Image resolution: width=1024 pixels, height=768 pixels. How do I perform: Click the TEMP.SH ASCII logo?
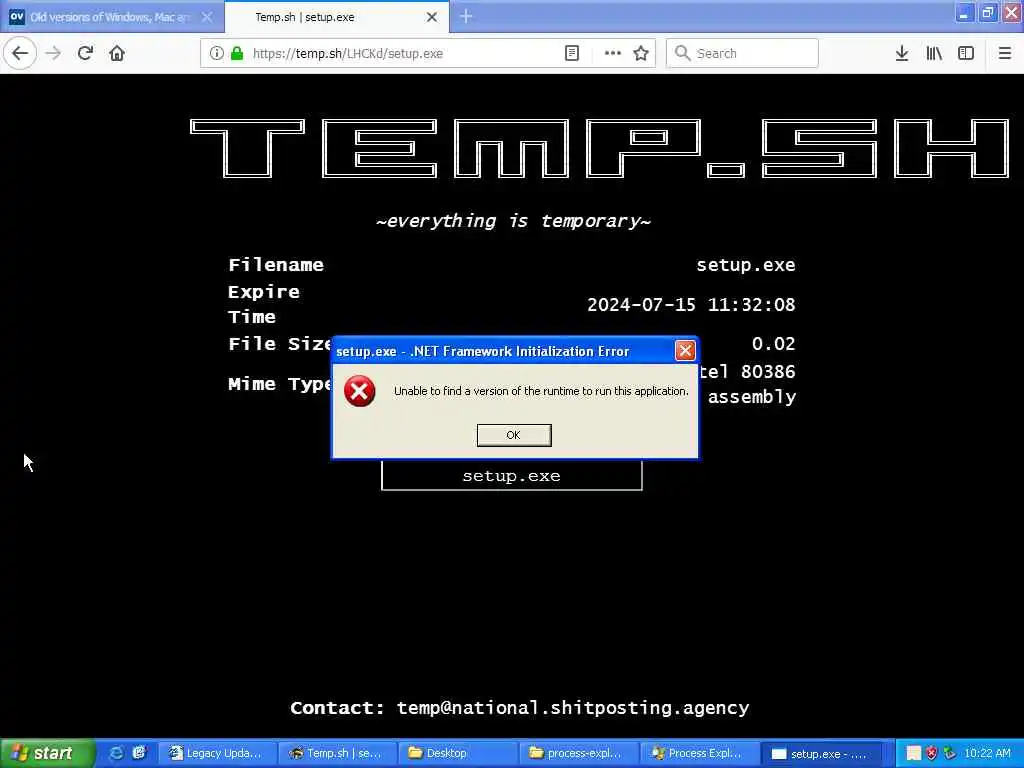coord(600,148)
